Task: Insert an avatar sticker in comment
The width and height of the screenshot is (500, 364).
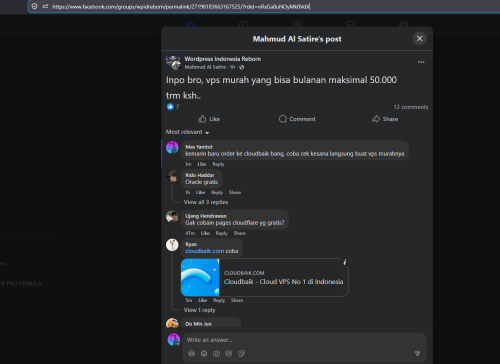Action: tap(191, 354)
